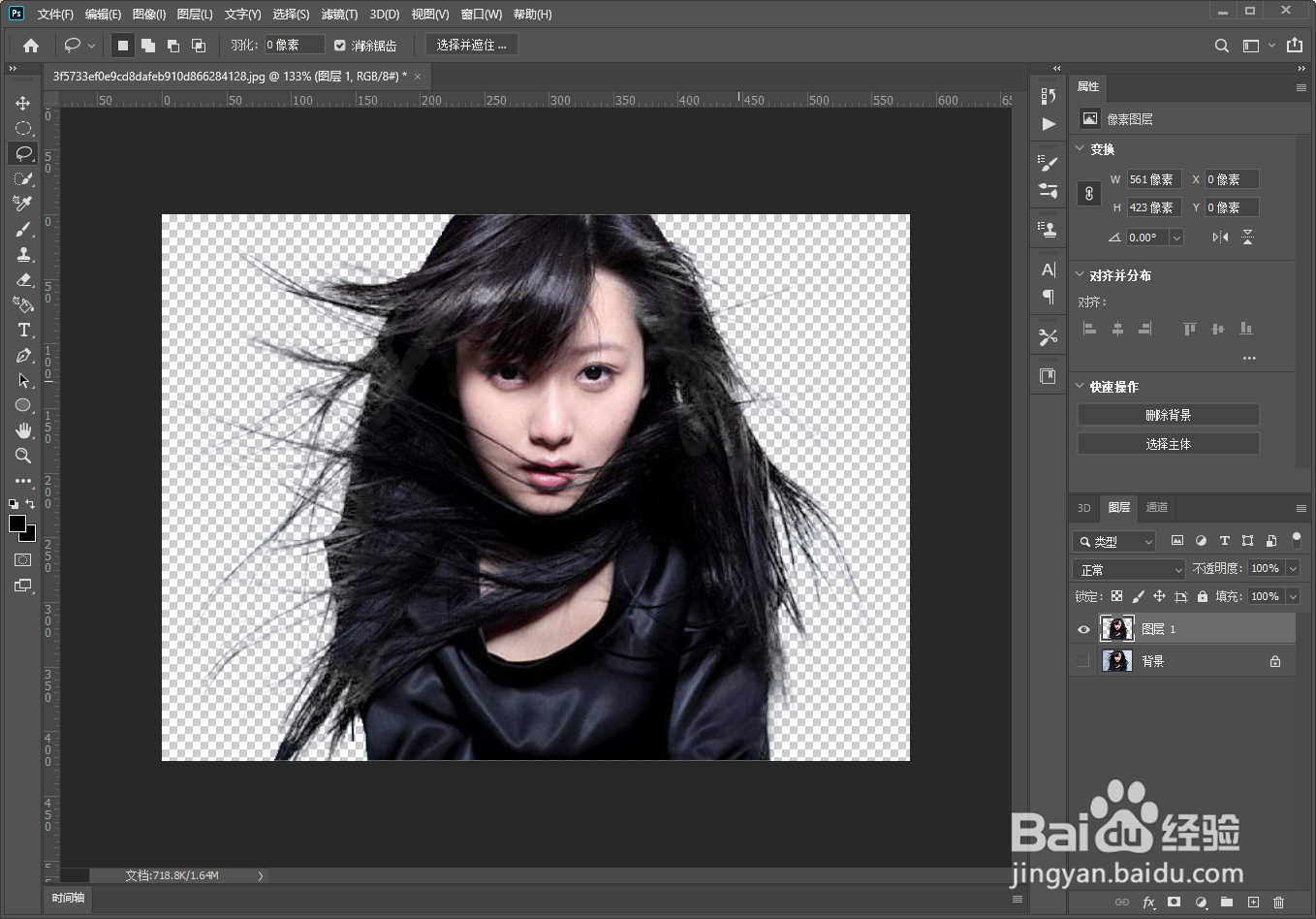Hide 图层 1 with its eye icon
The image size is (1316, 919).
[1083, 629]
